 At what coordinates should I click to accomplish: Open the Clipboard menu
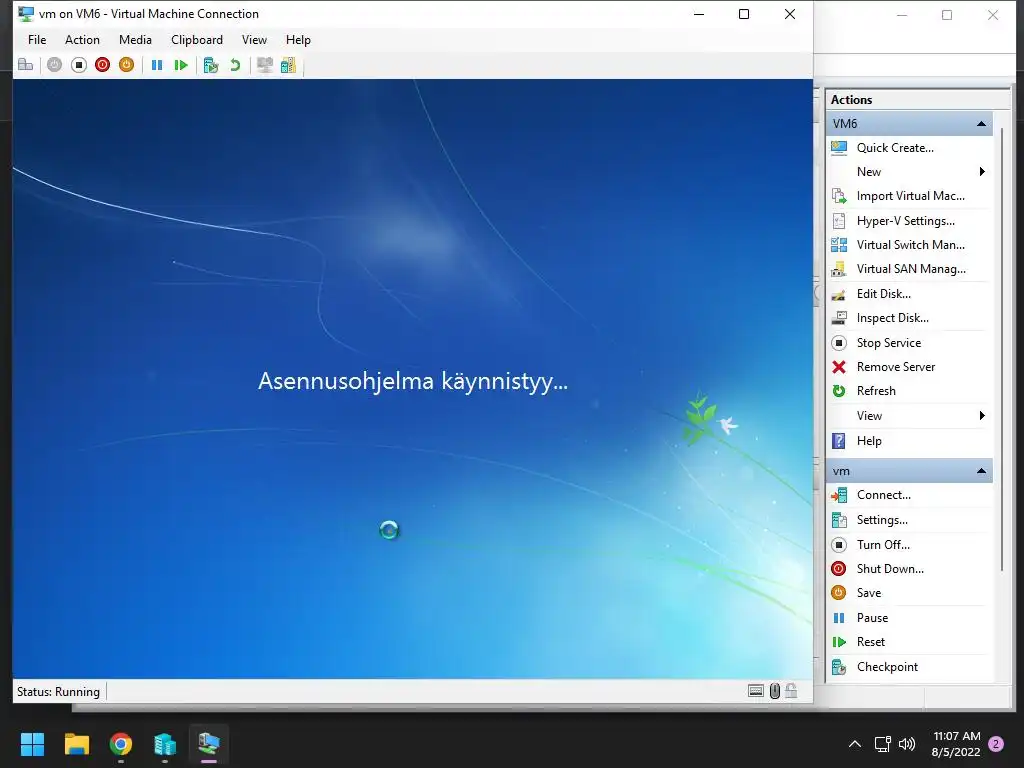click(197, 40)
